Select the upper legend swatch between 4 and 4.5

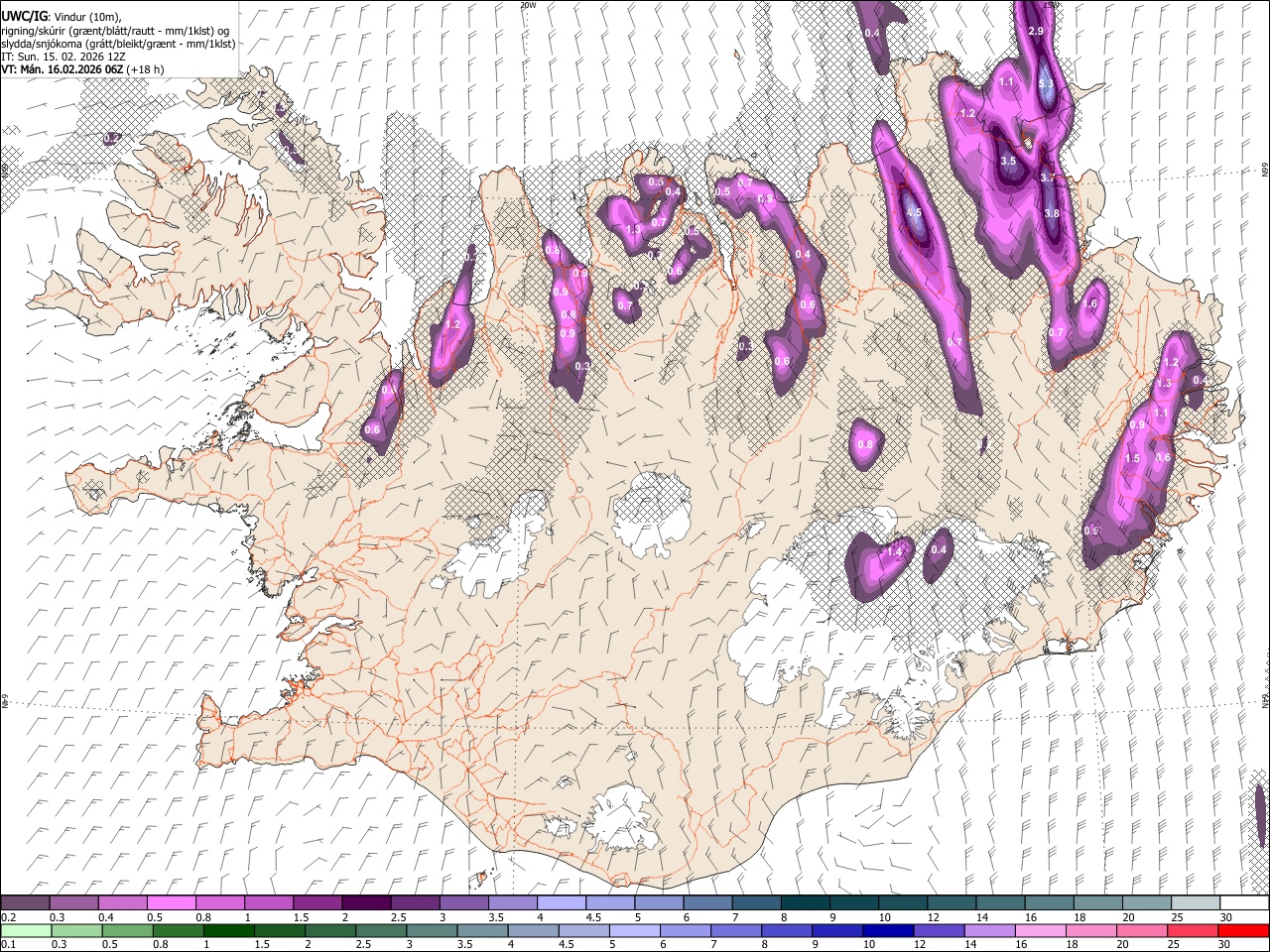(x=560, y=903)
